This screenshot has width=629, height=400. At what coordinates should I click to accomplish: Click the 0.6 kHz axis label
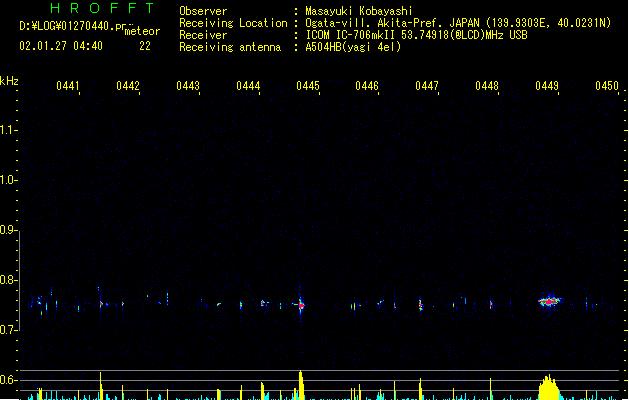click(x=7, y=380)
